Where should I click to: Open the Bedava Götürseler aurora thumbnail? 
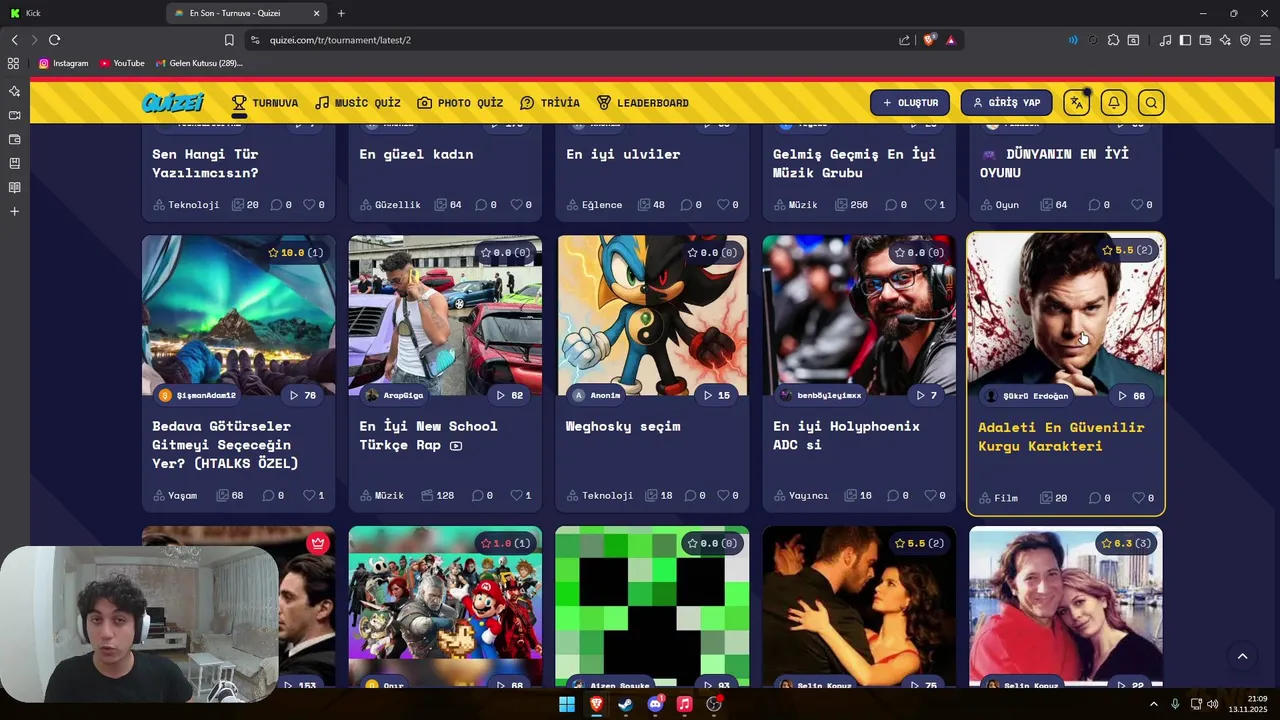pyautogui.click(x=238, y=315)
